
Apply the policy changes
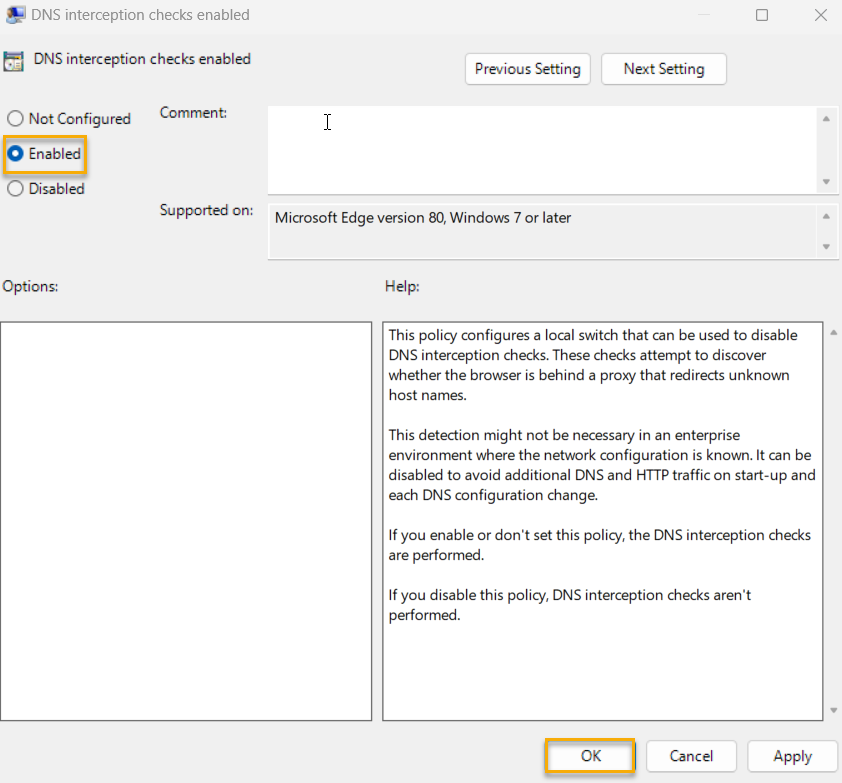(792, 756)
